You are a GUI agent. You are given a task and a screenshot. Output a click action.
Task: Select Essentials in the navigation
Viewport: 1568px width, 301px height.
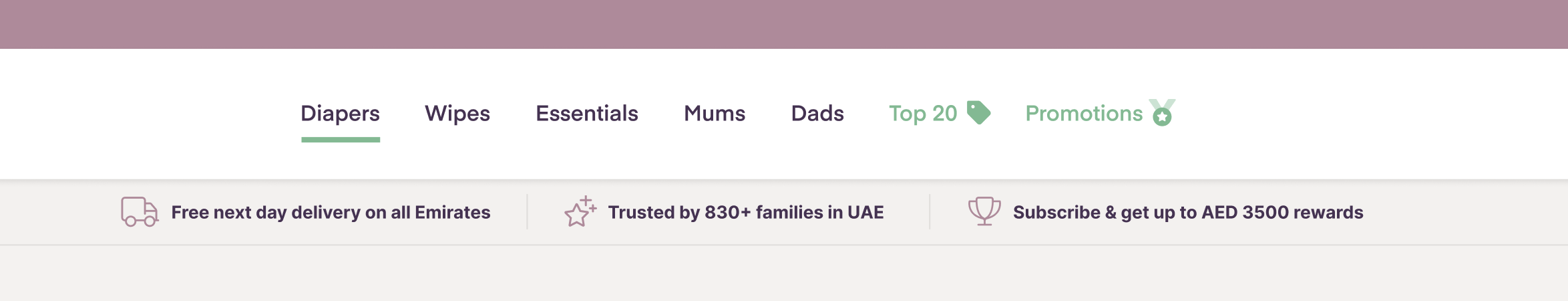click(587, 114)
